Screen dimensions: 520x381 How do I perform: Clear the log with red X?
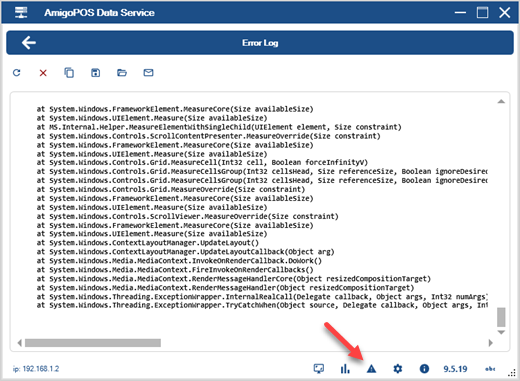tap(43, 73)
